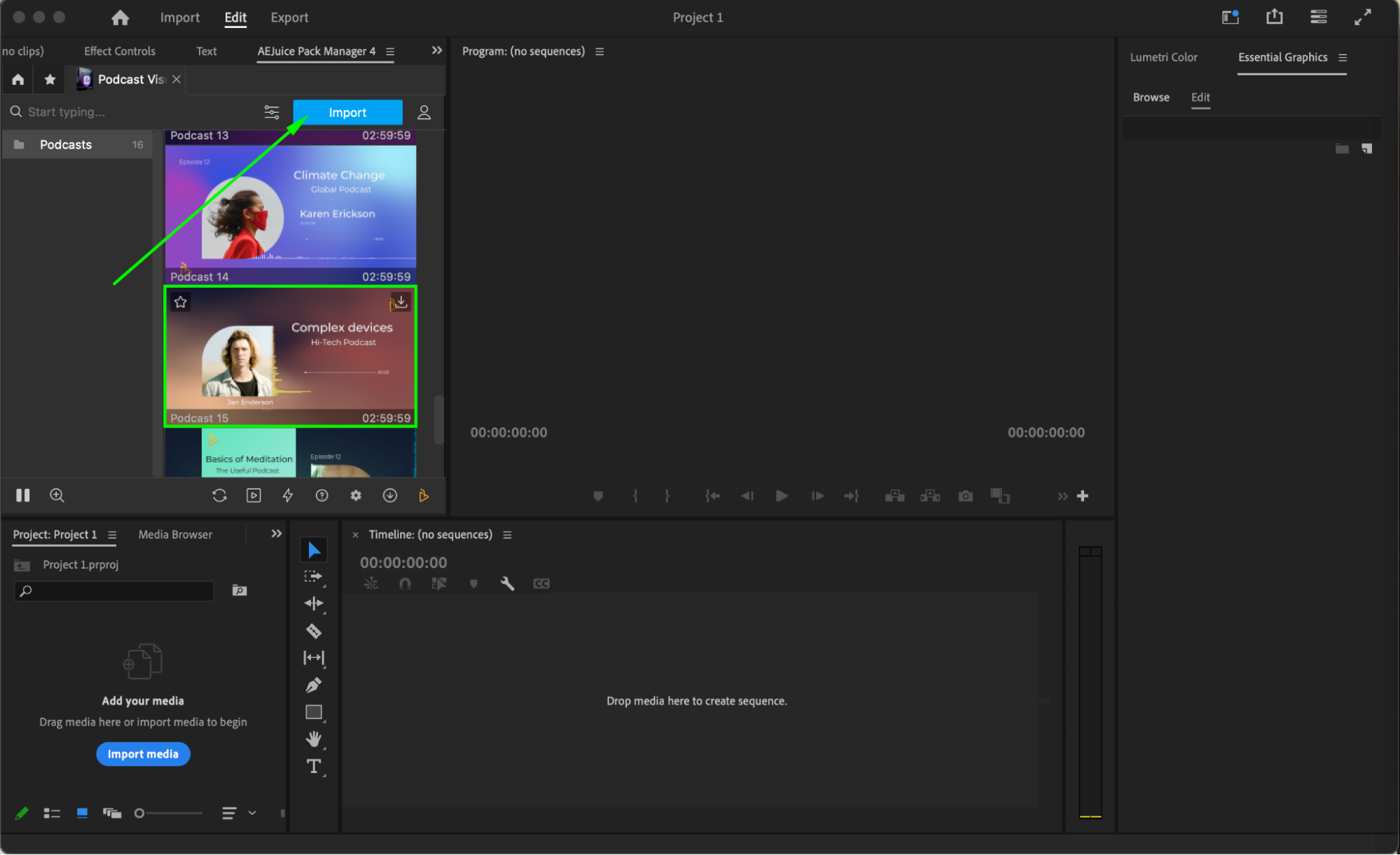Open the Lumetri Color tab

pyautogui.click(x=1163, y=57)
